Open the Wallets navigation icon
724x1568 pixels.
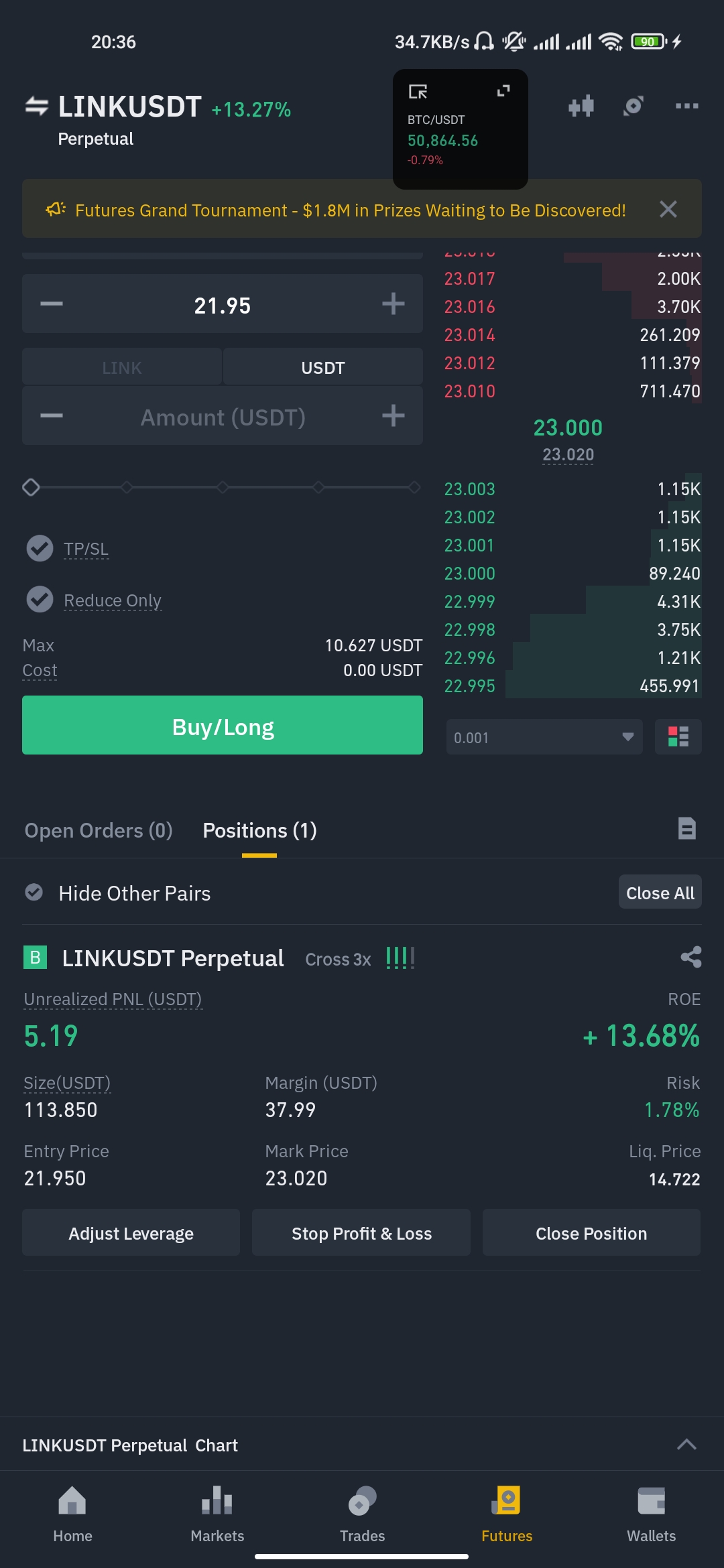651,1513
